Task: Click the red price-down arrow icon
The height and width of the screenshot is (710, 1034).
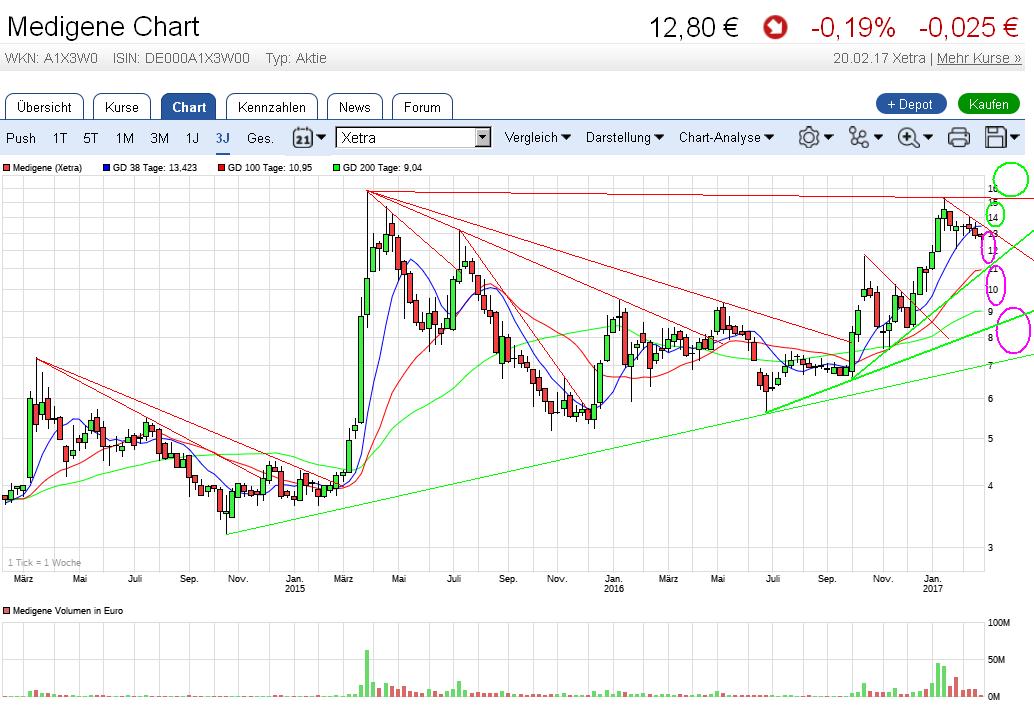Action: [774, 28]
